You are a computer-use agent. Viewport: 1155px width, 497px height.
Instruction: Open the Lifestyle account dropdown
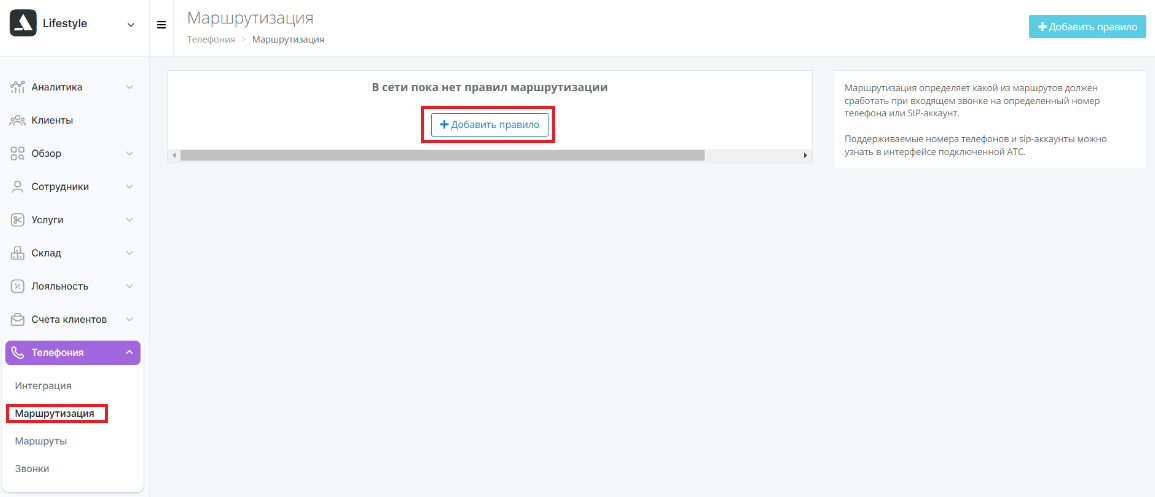click(131, 24)
